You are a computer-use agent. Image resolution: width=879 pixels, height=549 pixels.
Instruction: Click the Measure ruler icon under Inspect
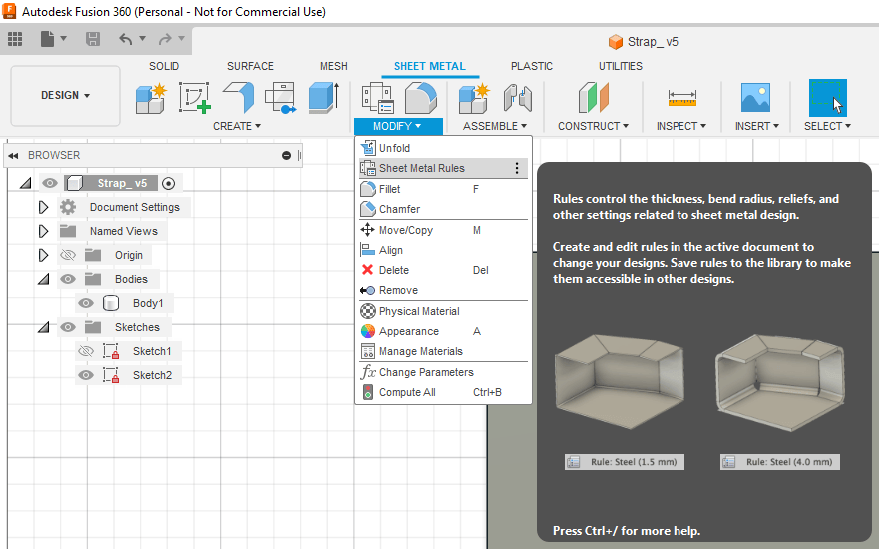click(x=682, y=98)
